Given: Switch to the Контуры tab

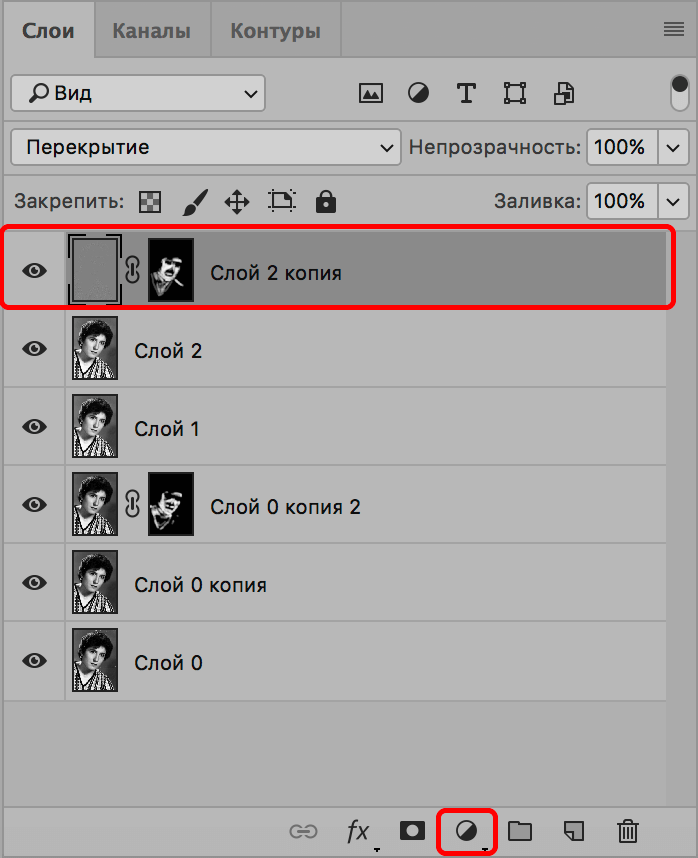Looking at the screenshot, I should [x=275, y=30].
